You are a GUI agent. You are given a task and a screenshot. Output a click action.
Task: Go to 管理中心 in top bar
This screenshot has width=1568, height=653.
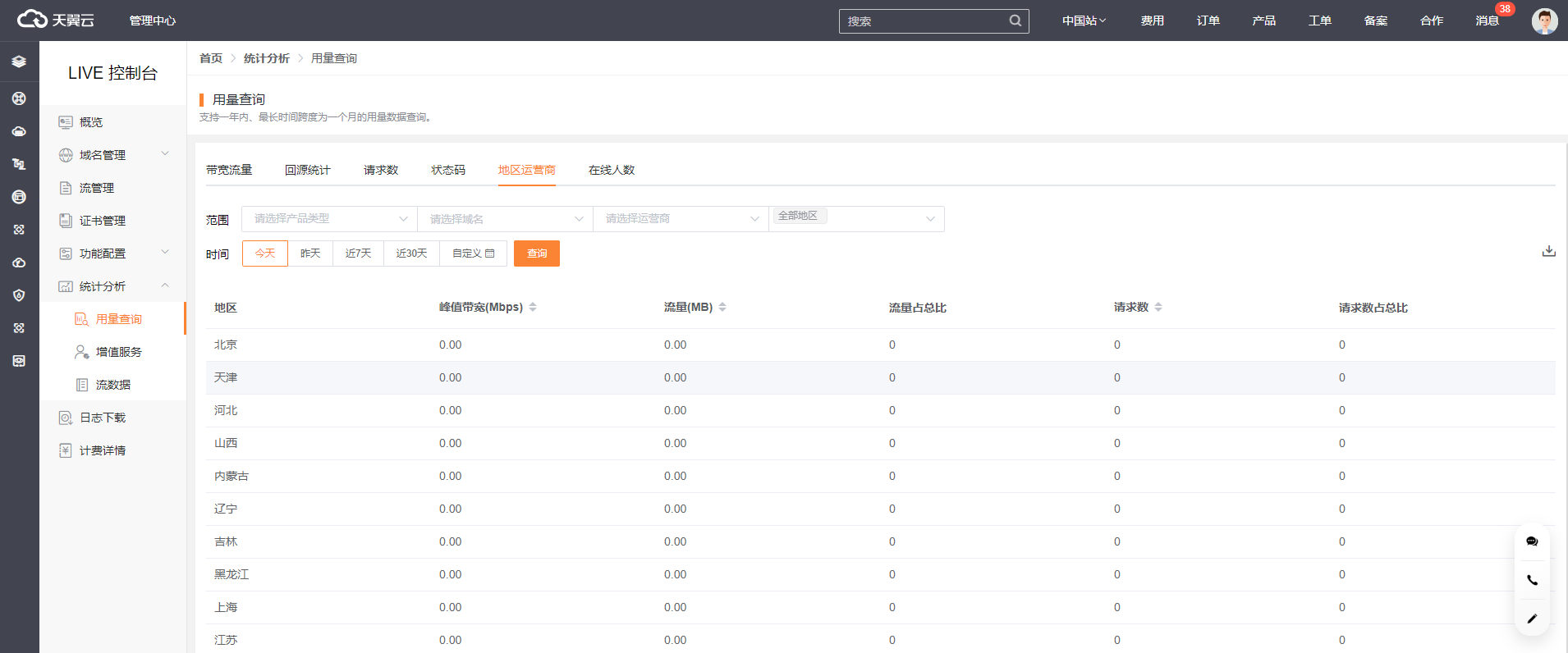[153, 21]
